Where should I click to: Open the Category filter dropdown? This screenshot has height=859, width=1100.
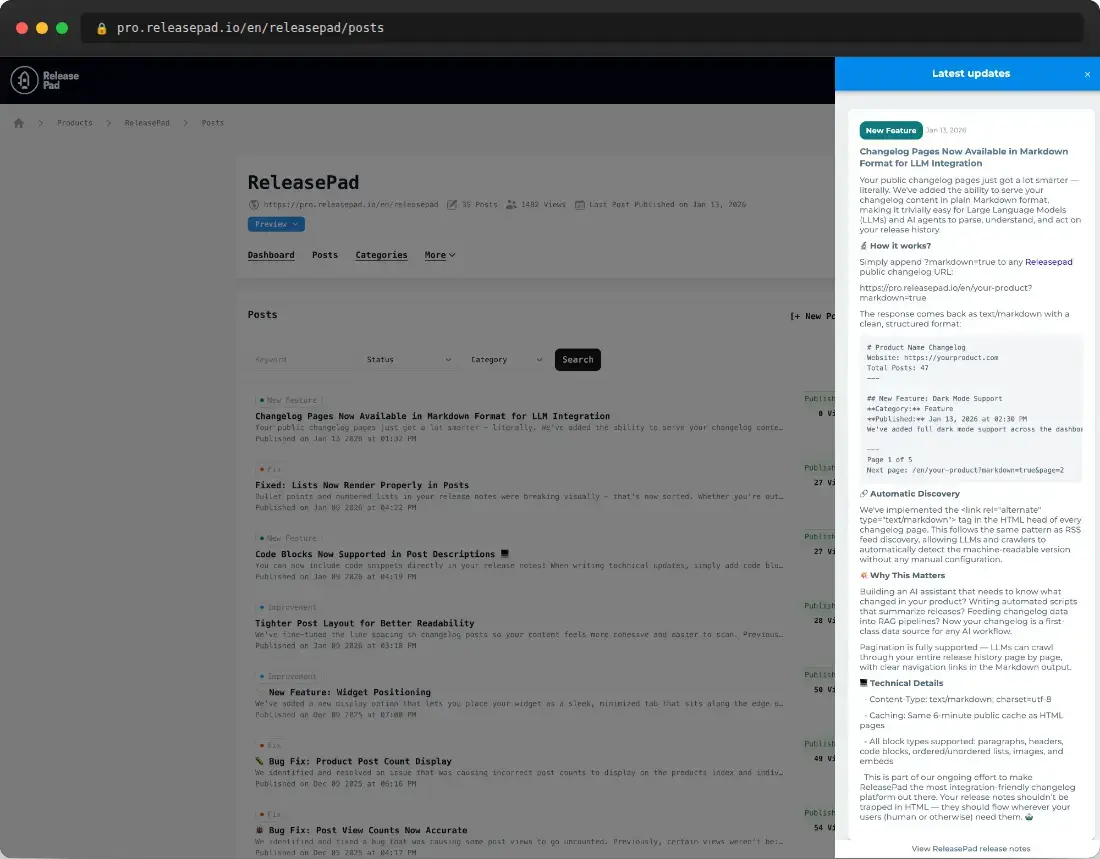[x=507, y=360]
